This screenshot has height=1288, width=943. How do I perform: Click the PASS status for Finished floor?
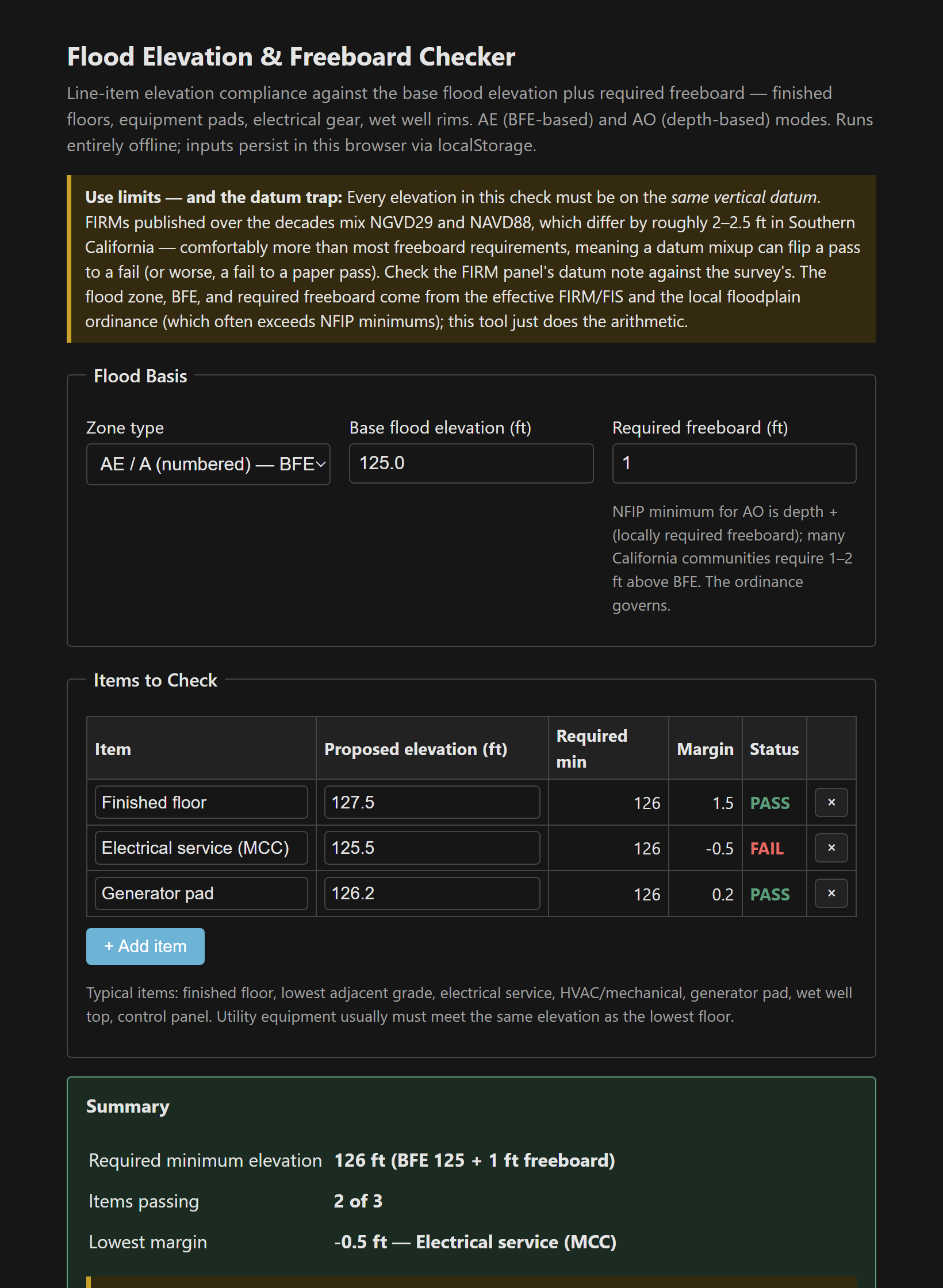click(x=770, y=803)
